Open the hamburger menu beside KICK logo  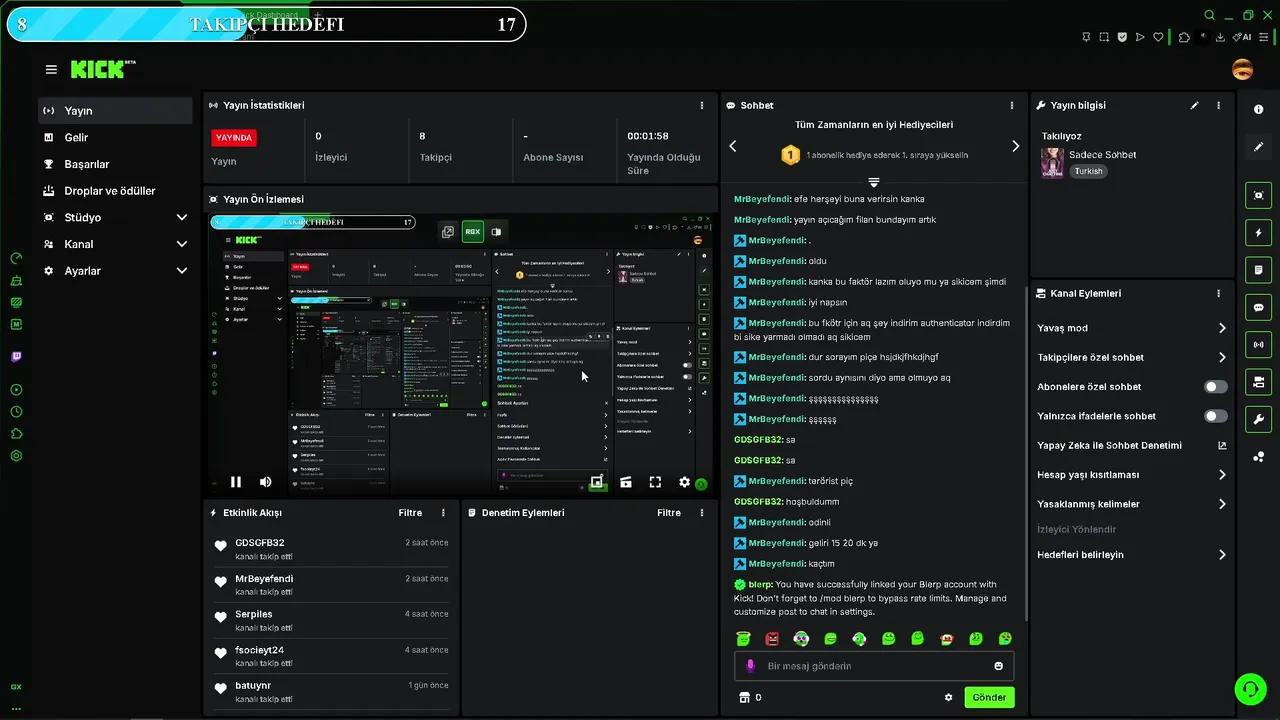point(51,70)
